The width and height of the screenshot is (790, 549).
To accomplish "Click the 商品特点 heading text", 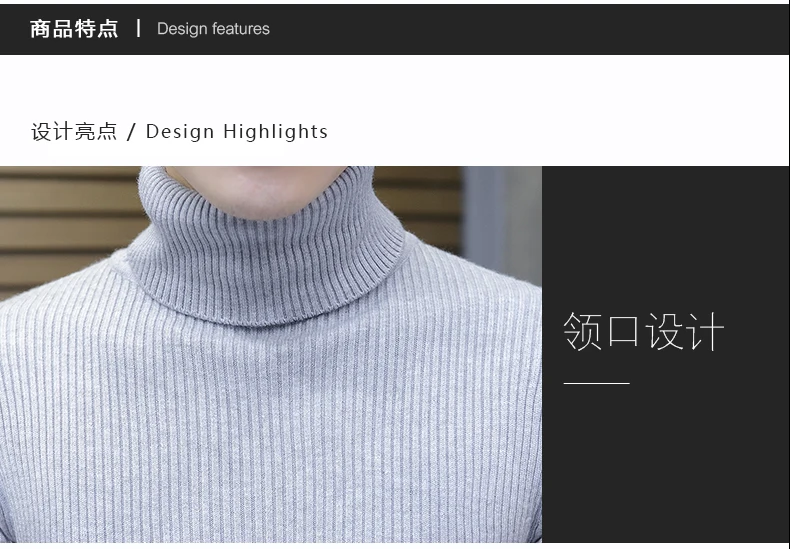I will click(74, 29).
